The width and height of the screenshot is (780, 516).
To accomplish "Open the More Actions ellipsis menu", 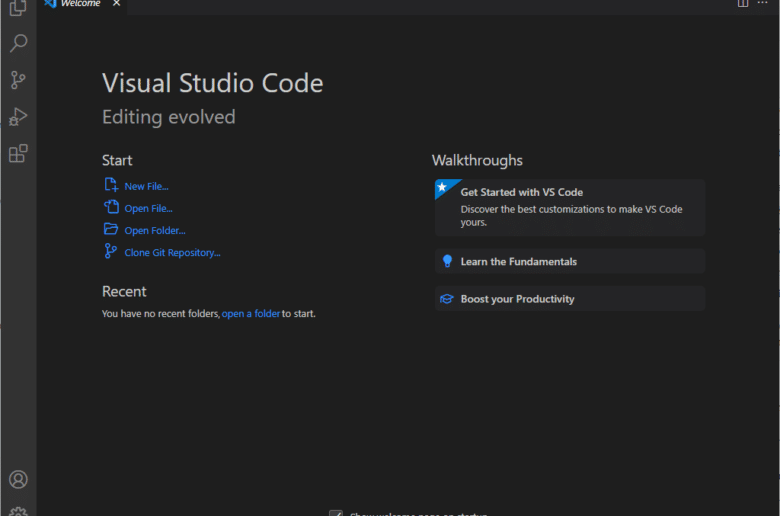I will click(x=763, y=3).
